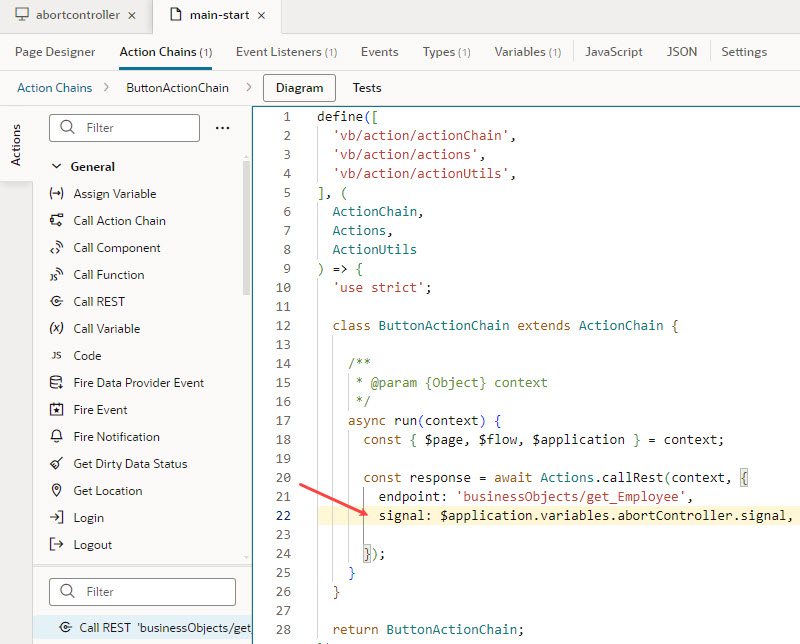Image resolution: width=800 pixels, height=644 pixels.
Task: Click 'async run(context)' on line 17
Action: point(417,420)
